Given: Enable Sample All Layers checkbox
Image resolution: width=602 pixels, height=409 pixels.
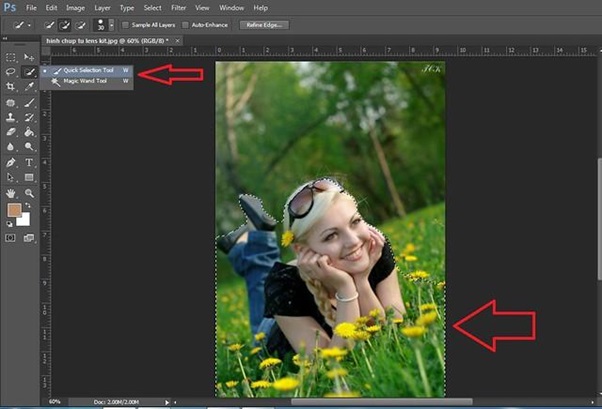Looking at the screenshot, I should click(x=125, y=25).
